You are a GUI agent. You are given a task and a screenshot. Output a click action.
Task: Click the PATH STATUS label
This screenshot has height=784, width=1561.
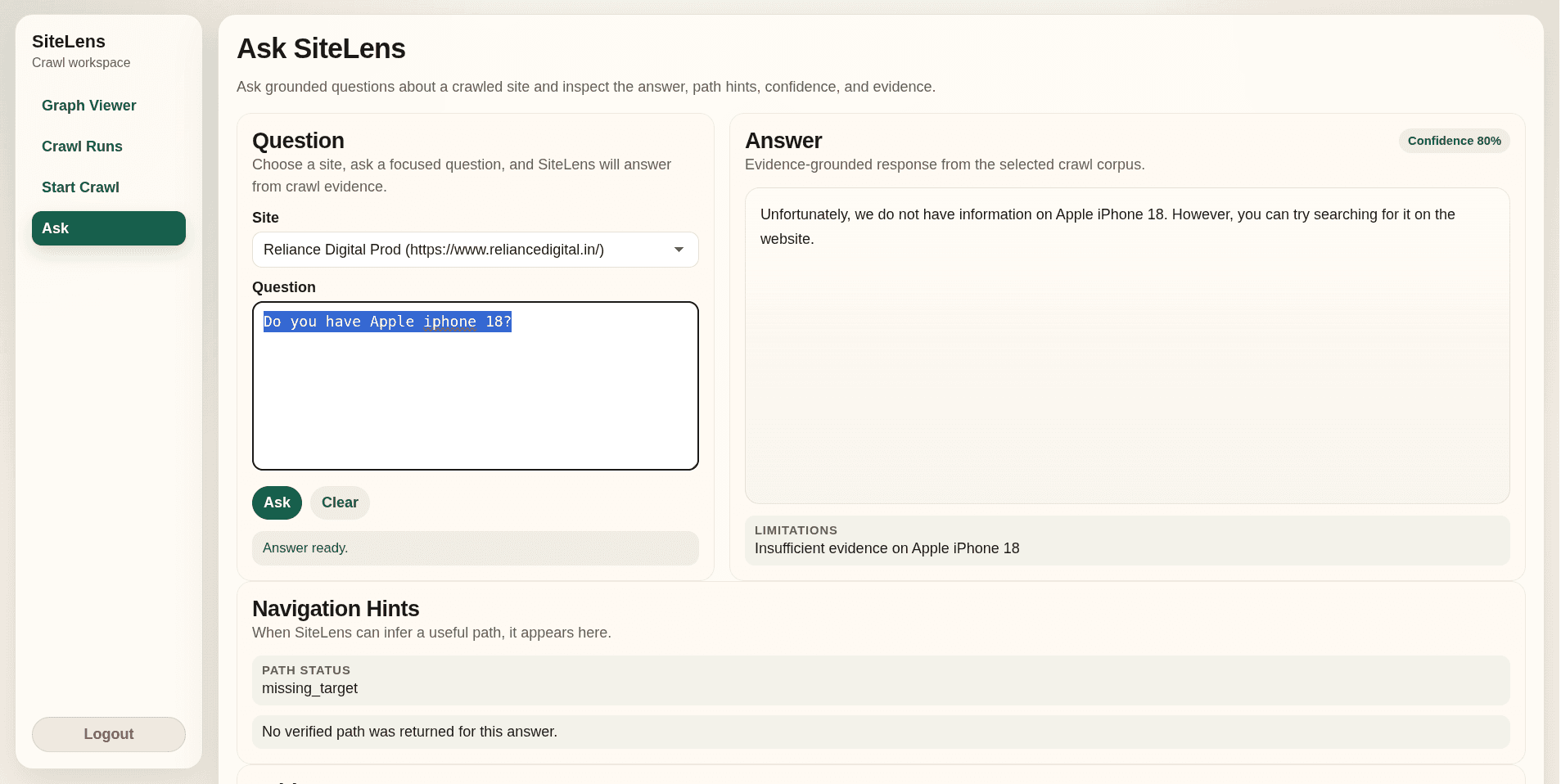(x=306, y=670)
